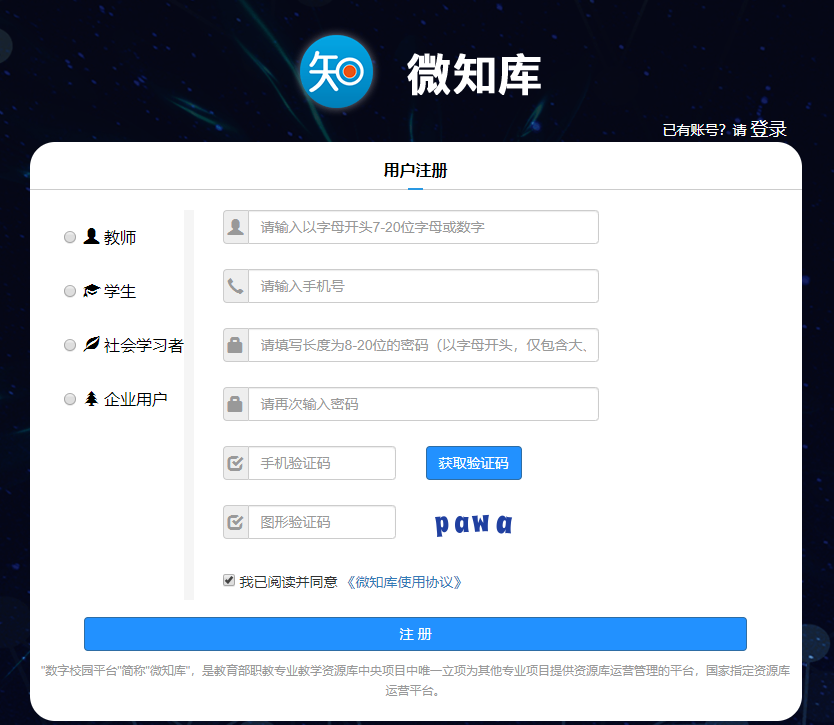Click the lock icon beside confirm password field
The height and width of the screenshot is (725, 834).
236,404
